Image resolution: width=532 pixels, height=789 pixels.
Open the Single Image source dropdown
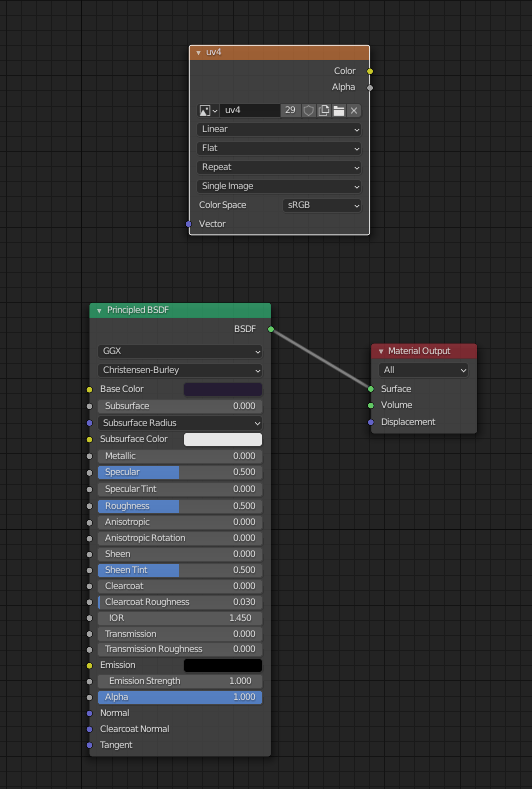tap(279, 186)
